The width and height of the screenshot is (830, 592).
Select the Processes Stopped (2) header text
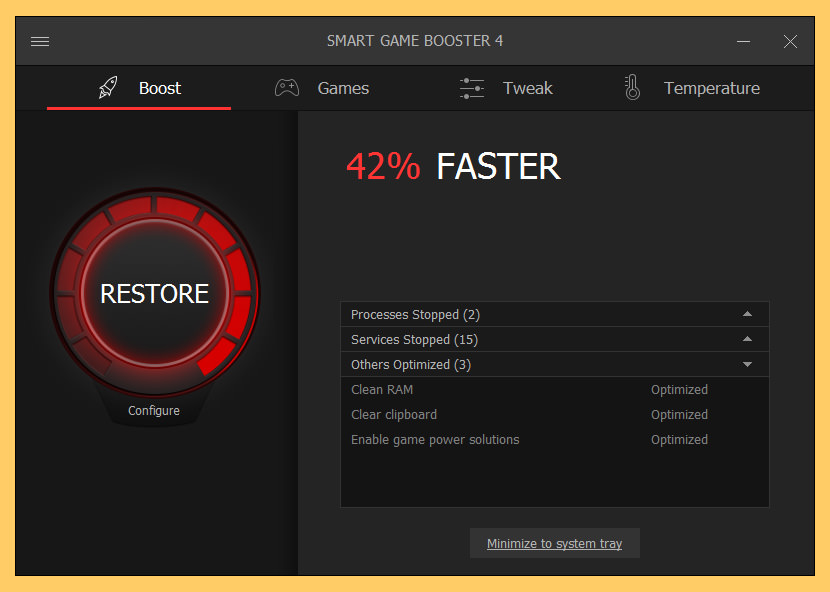tap(416, 315)
